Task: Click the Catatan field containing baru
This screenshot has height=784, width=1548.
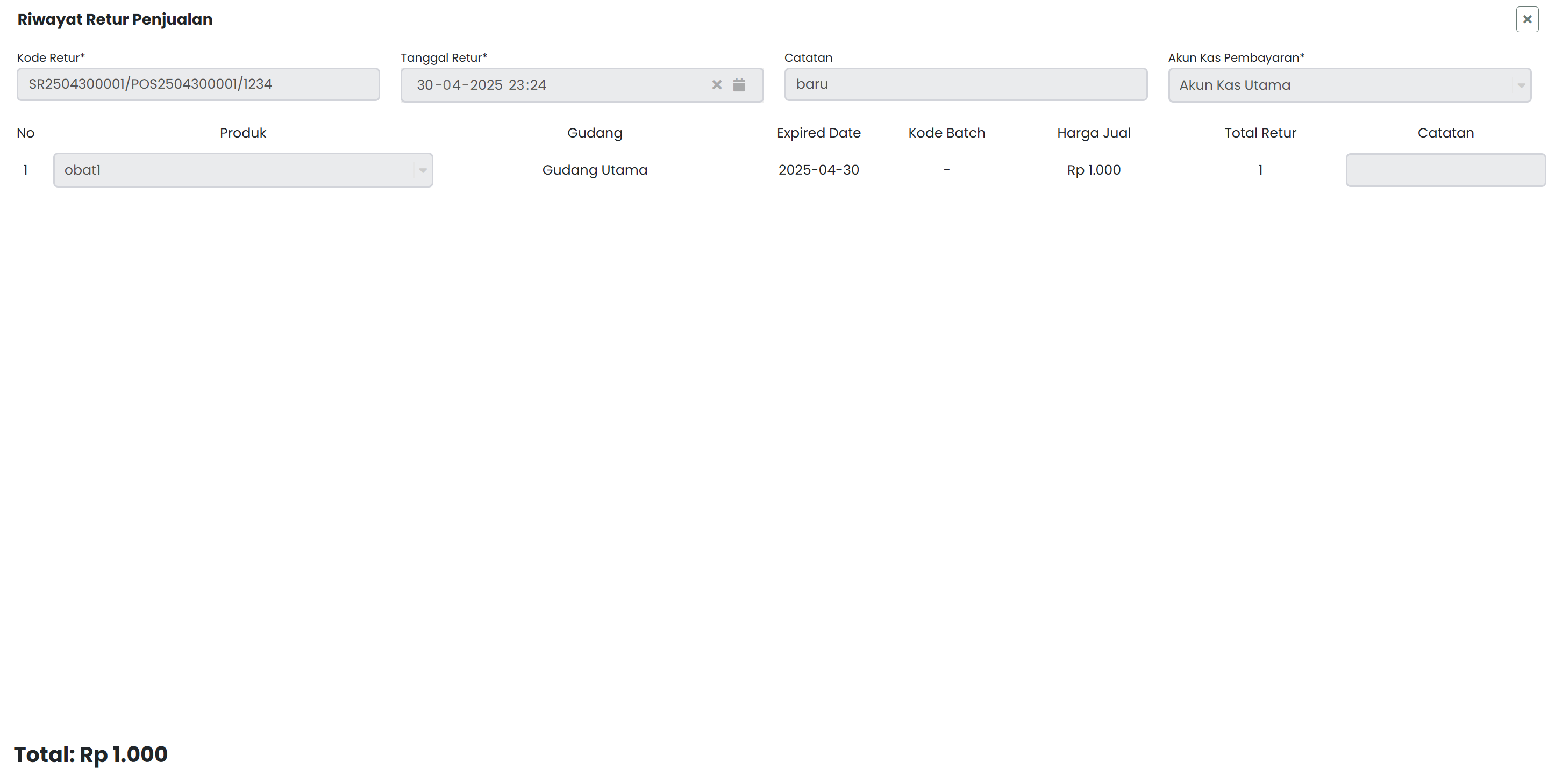Action: 966,84
